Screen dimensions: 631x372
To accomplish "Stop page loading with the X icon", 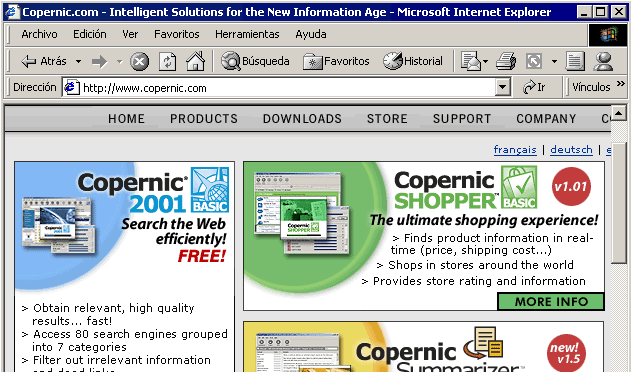I will click(139, 62).
